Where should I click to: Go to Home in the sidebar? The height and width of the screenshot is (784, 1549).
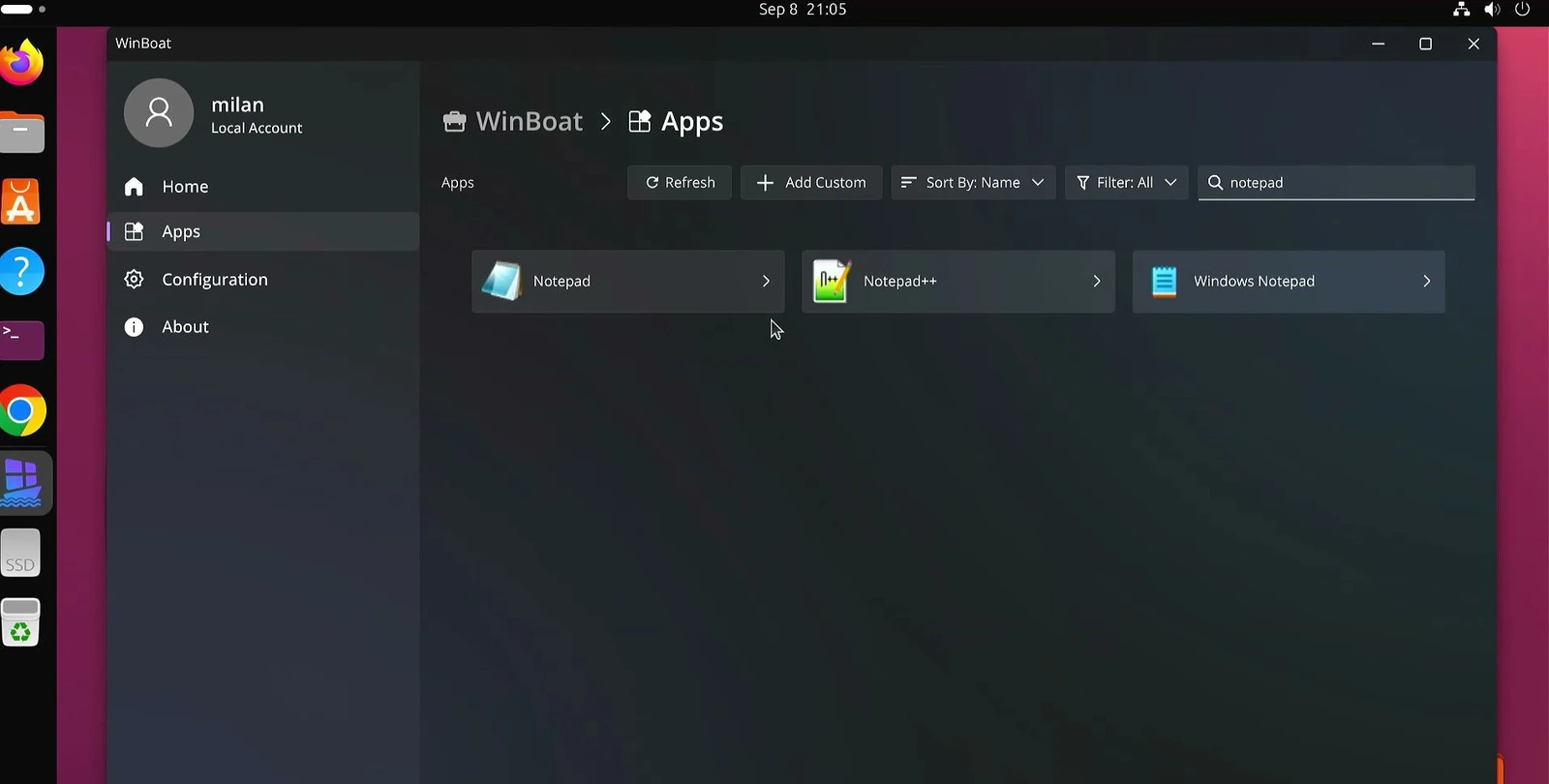click(263, 187)
